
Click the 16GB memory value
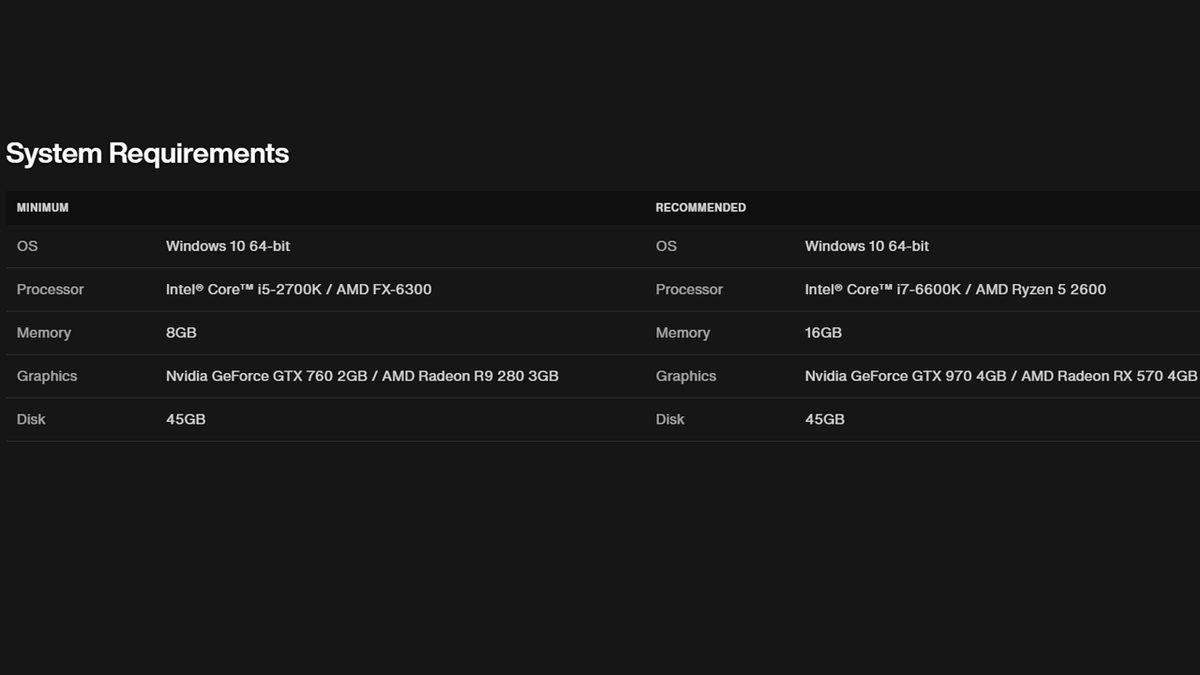coord(823,333)
